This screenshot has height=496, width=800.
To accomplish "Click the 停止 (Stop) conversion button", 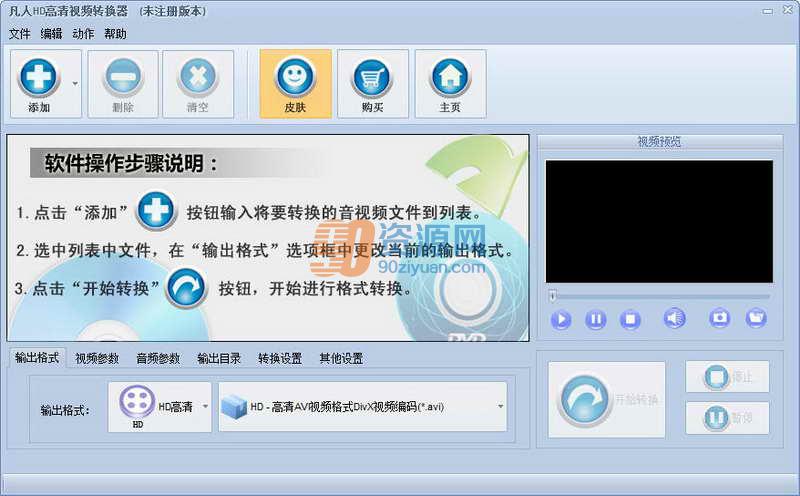I will pyautogui.click(x=728, y=377).
